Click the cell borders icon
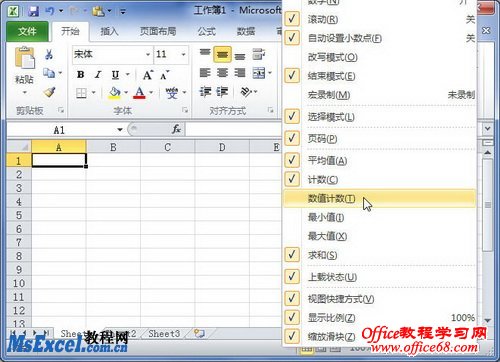 [81, 93]
